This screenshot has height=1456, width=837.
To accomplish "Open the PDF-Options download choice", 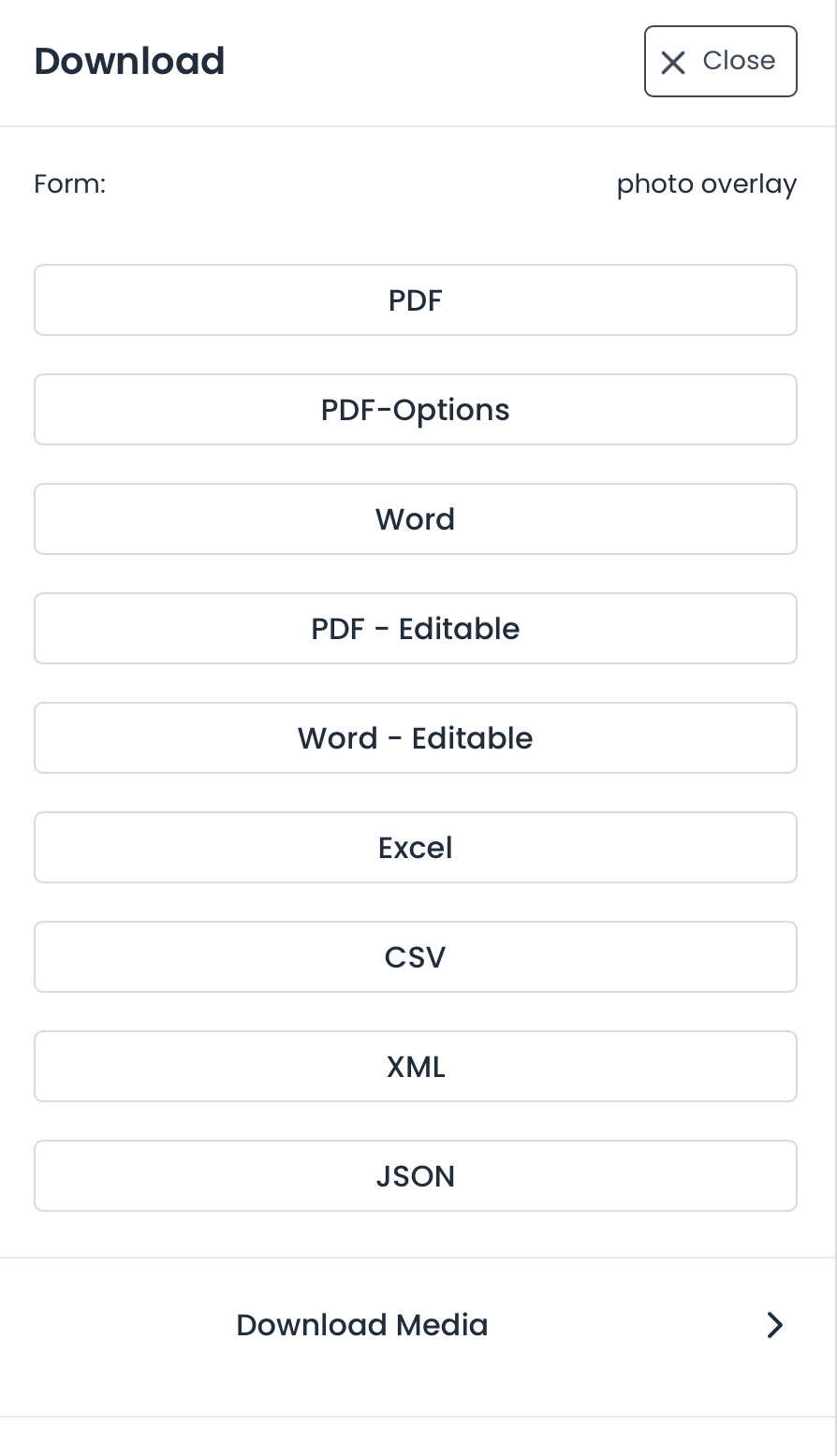I will pos(416,409).
